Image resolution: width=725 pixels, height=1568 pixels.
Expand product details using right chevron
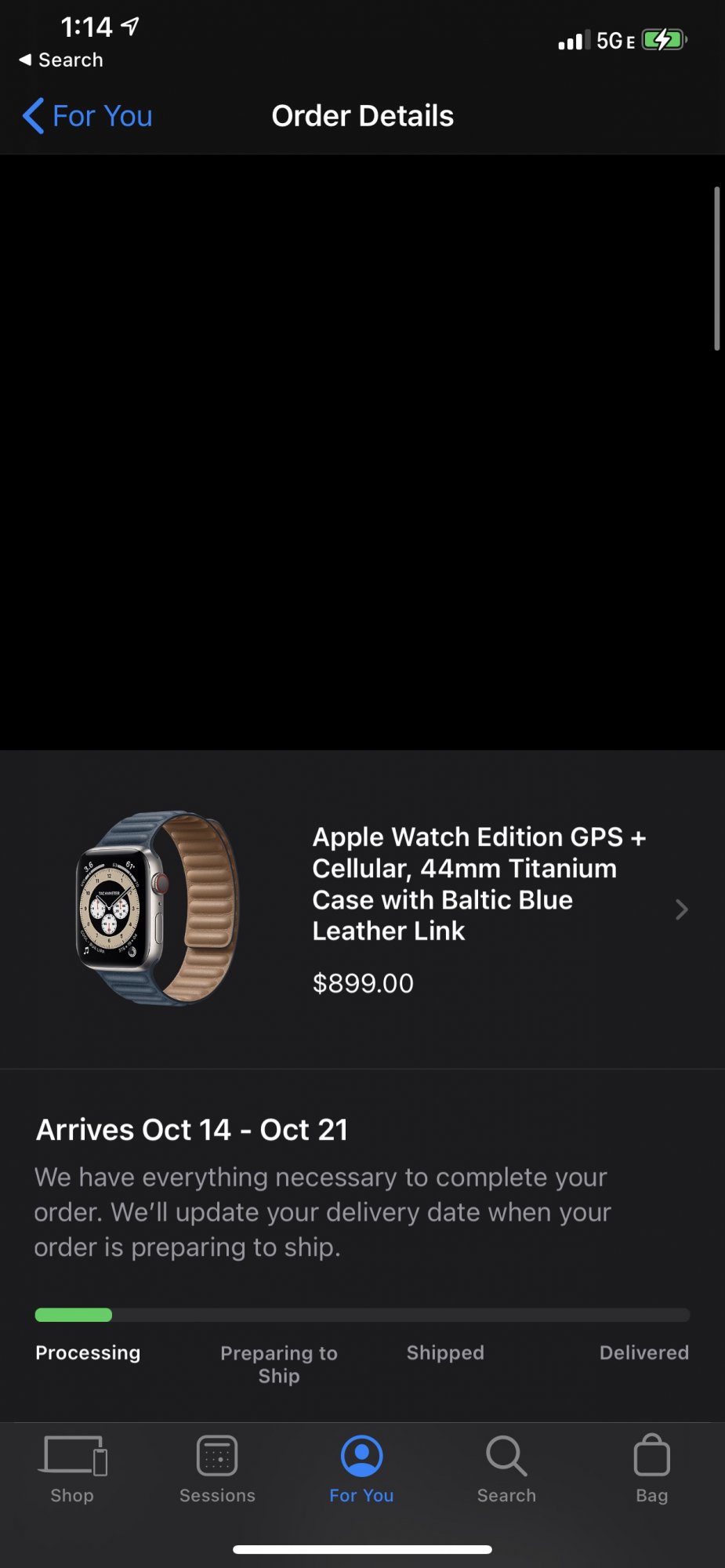point(681,909)
